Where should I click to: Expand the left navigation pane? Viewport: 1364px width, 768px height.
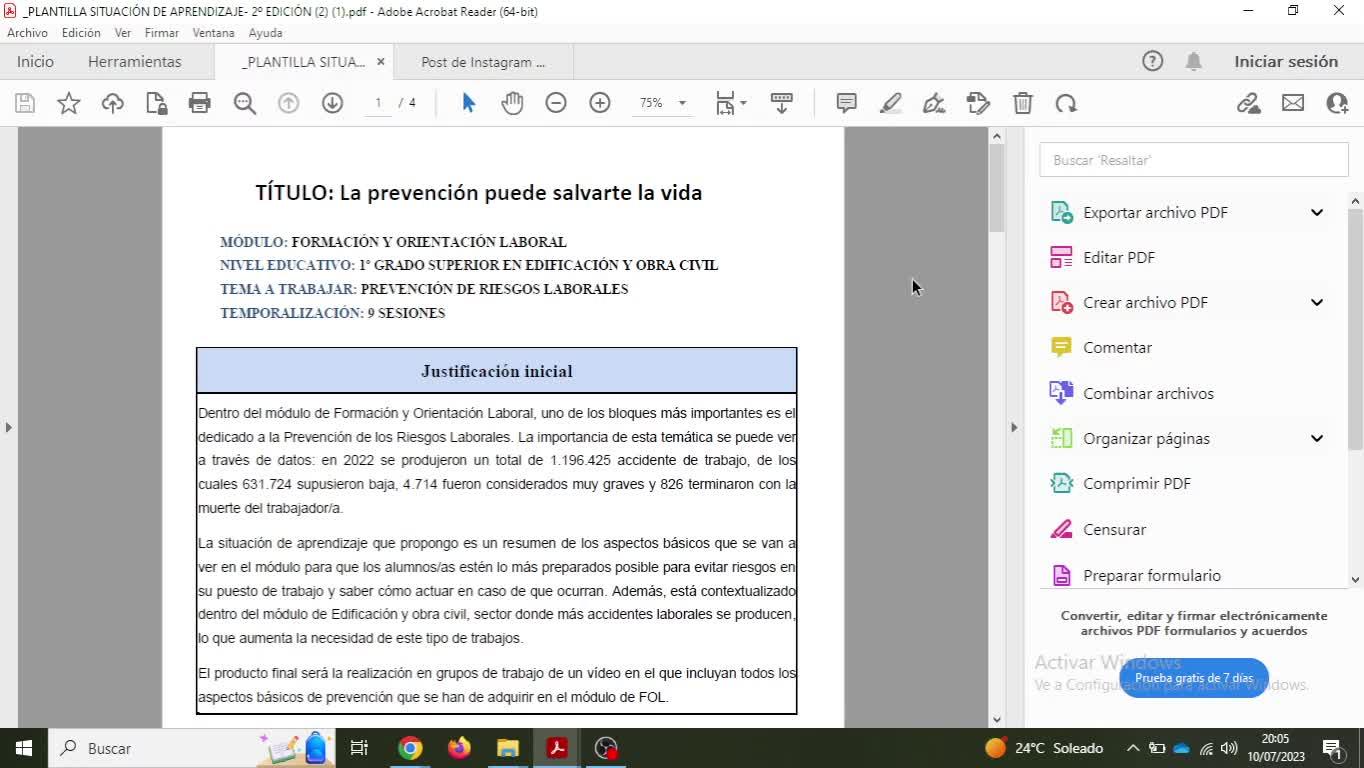[x=8, y=427]
